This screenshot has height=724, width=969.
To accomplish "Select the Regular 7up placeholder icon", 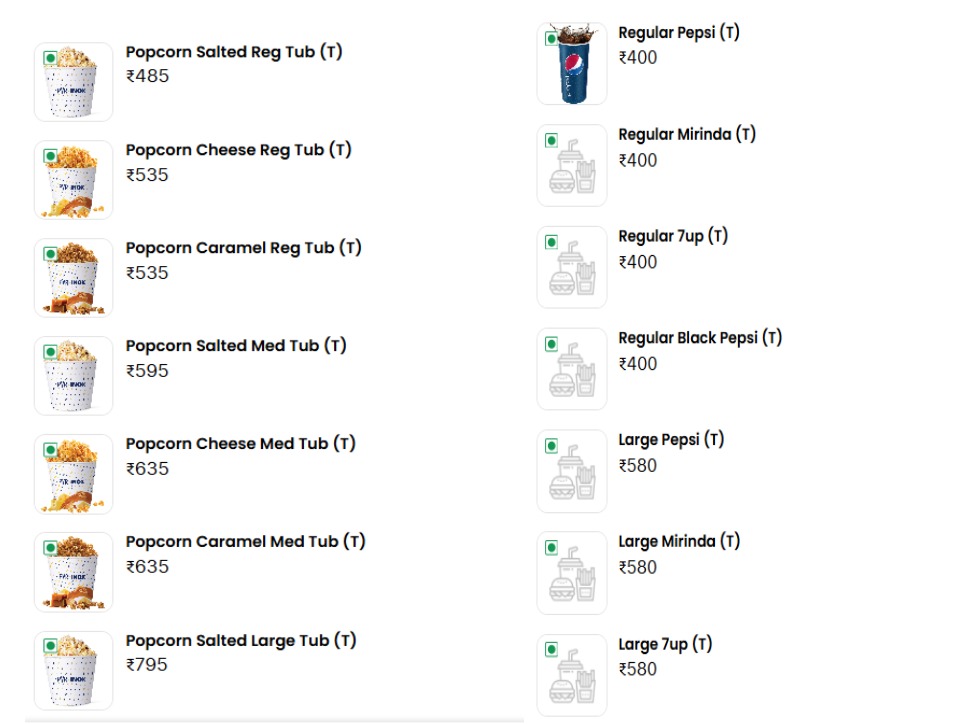I will point(572,268).
